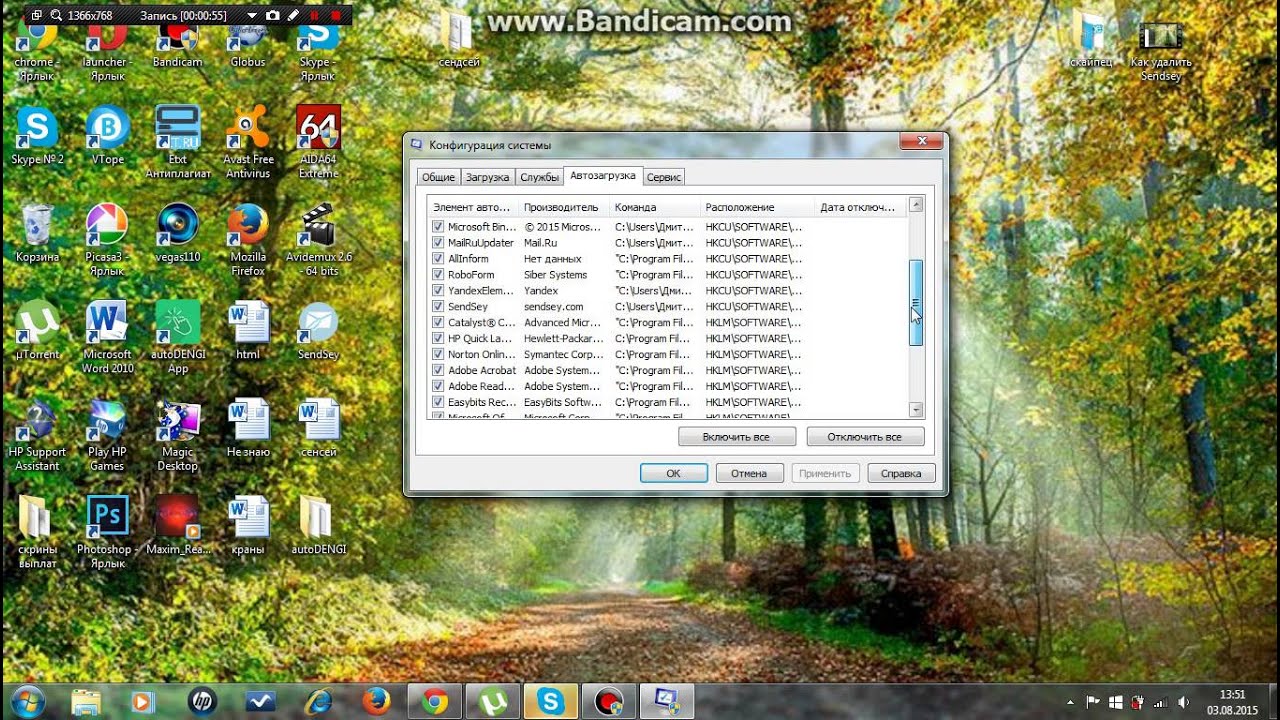Click the Skype taskbar button

[549, 701]
